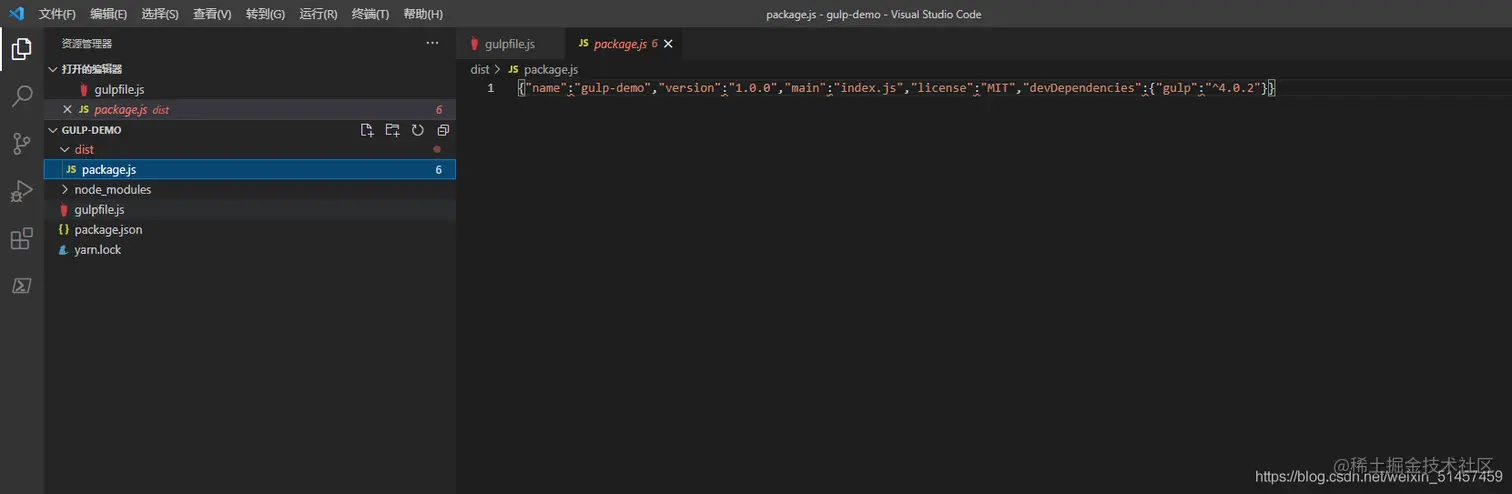This screenshot has width=1512, height=494.
Task: Refresh the GULP-DEMO explorer tree
Action: coord(418,130)
